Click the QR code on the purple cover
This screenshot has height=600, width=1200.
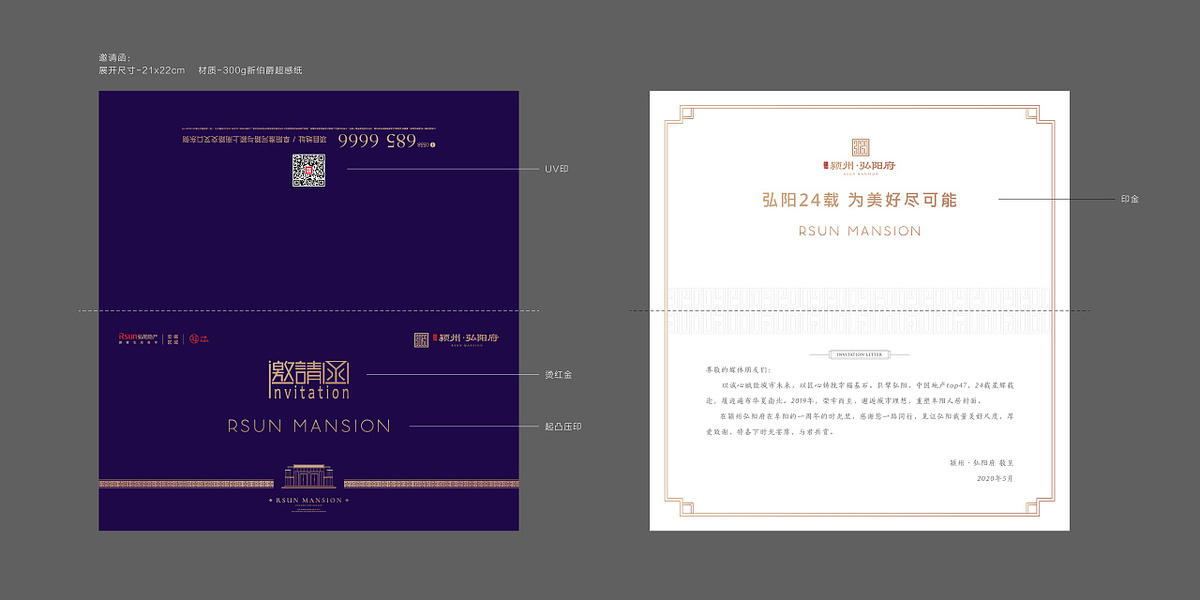(309, 171)
